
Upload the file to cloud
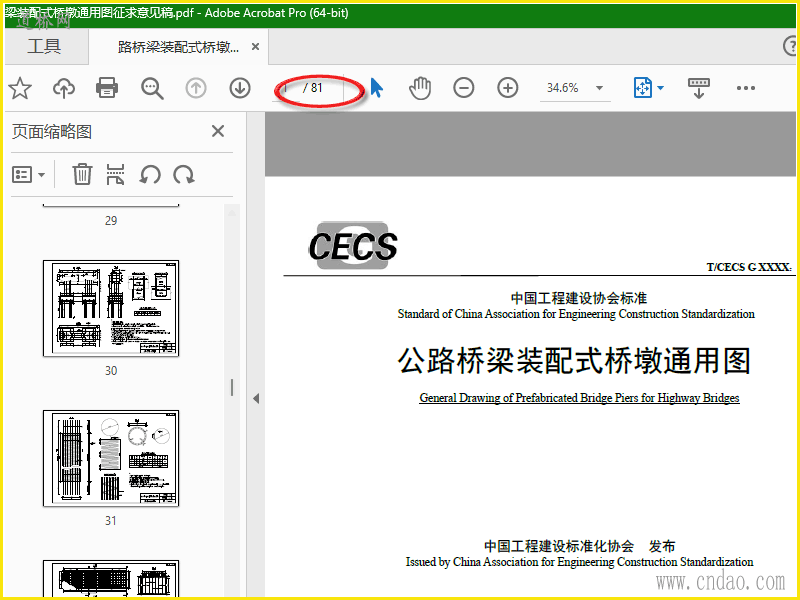click(64, 88)
